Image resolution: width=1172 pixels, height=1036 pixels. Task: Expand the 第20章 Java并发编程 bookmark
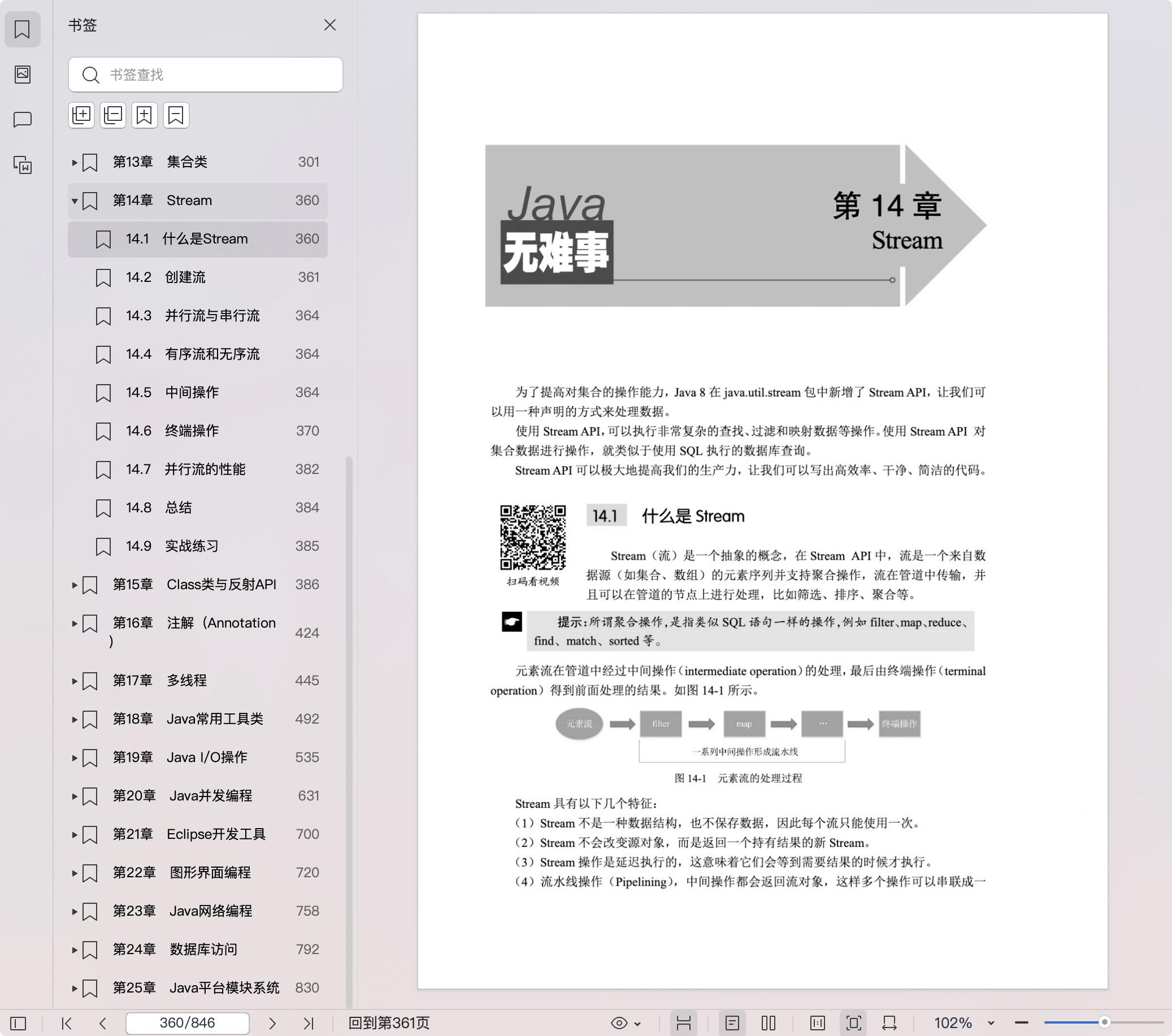tap(75, 796)
